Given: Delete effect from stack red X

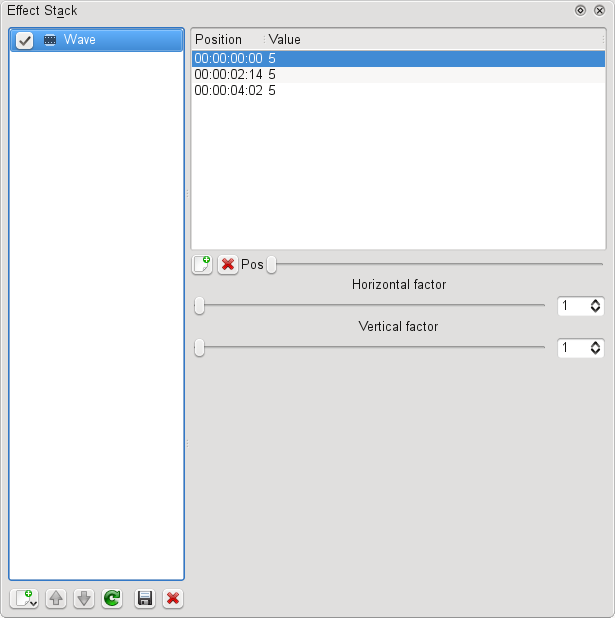Looking at the screenshot, I should (x=173, y=599).
